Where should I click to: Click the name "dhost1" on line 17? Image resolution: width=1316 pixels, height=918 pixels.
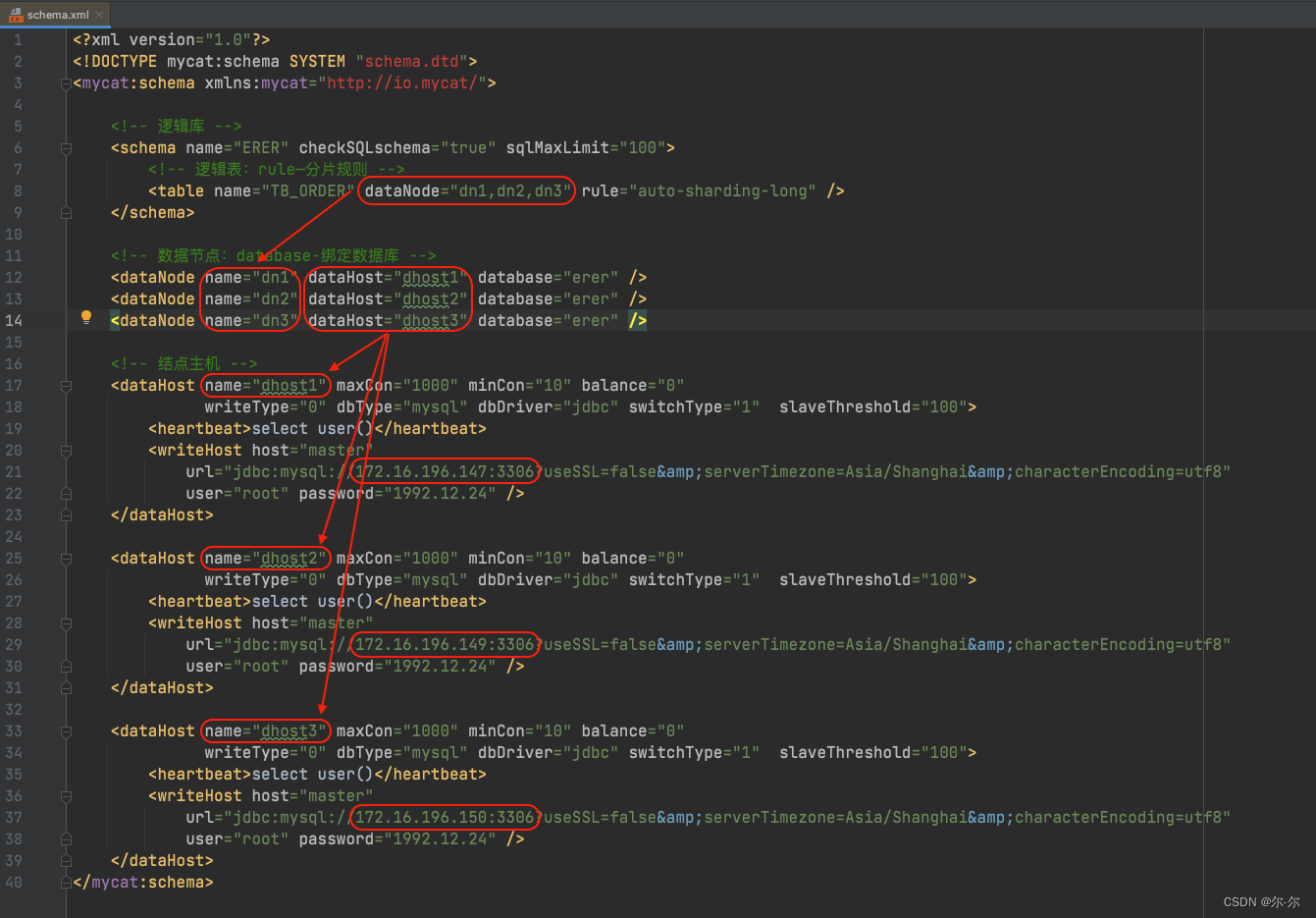tap(290, 386)
